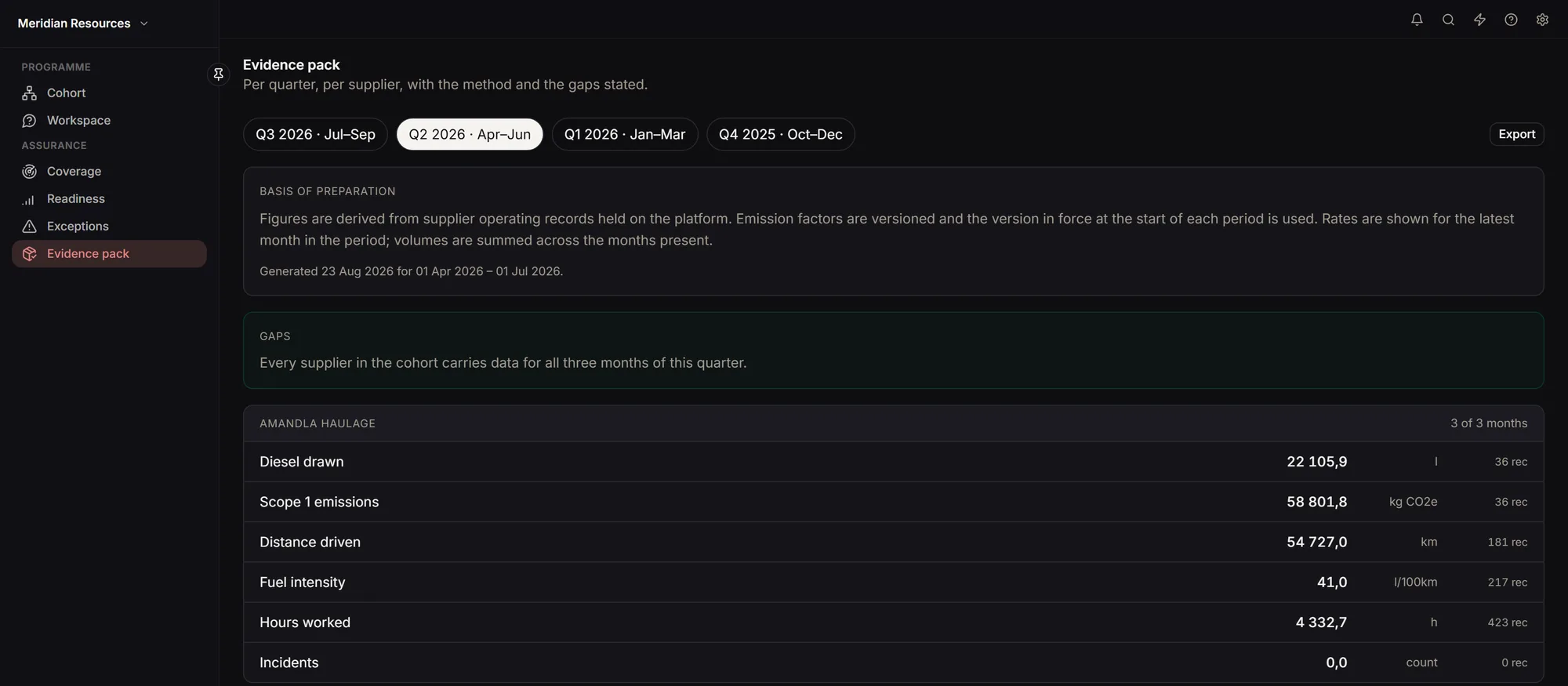This screenshot has height=686, width=1568.
Task: Open the Exceptions page
Action: pyautogui.click(x=109, y=227)
